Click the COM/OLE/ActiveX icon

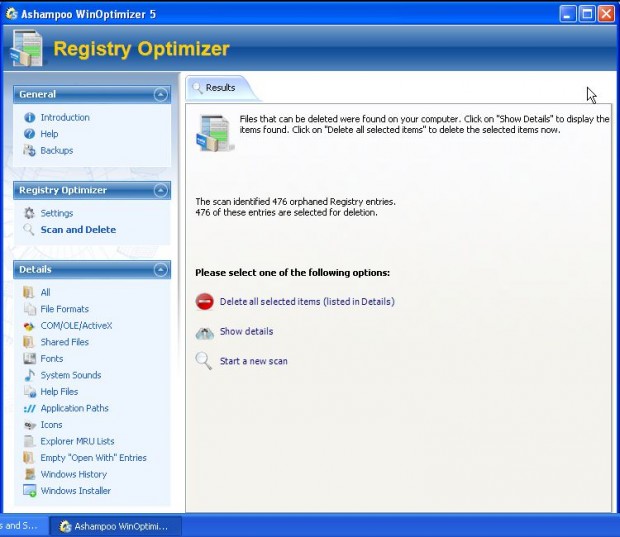click(x=29, y=326)
